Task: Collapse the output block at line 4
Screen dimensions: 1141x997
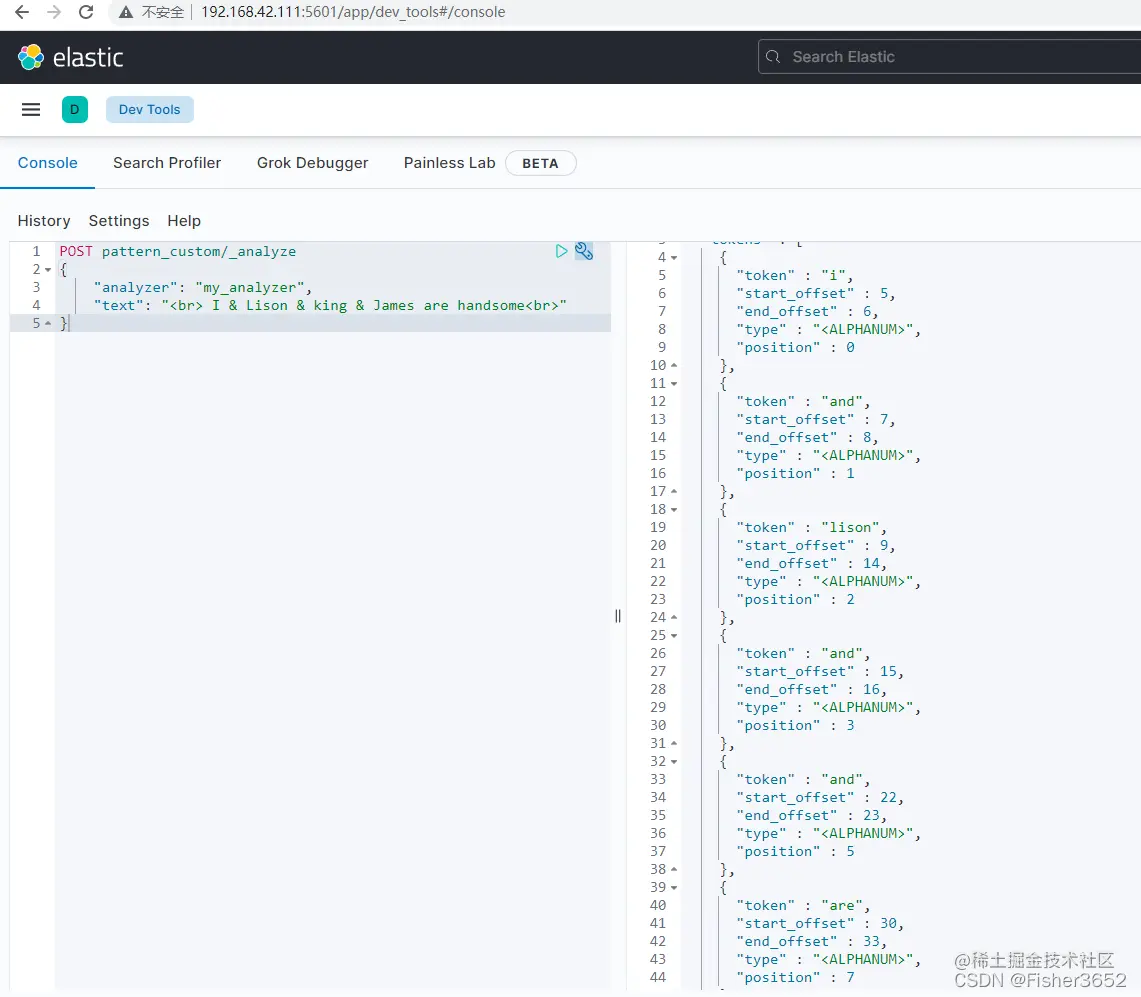Action: (x=674, y=258)
